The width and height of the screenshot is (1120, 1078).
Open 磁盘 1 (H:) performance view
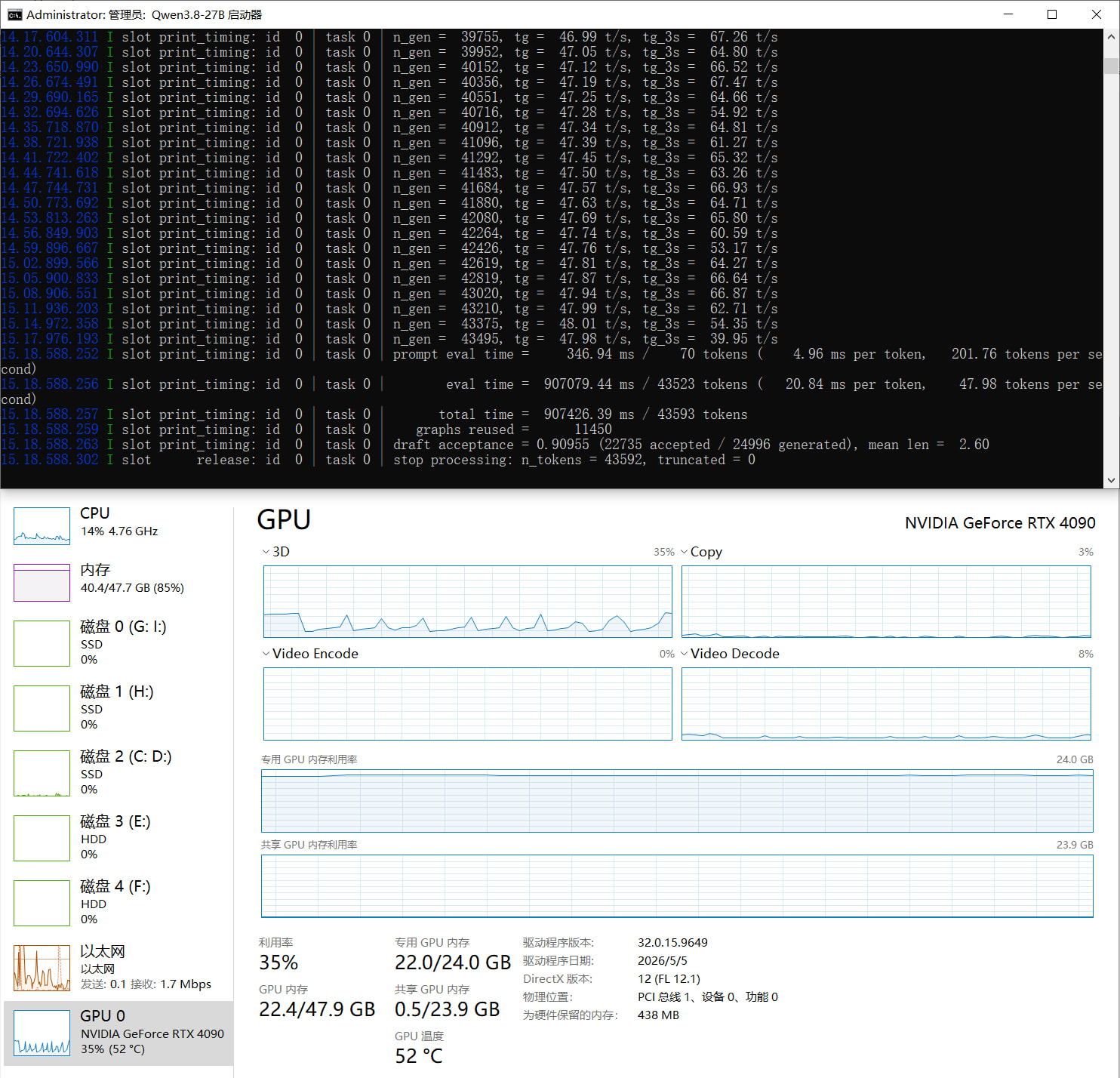(x=118, y=707)
